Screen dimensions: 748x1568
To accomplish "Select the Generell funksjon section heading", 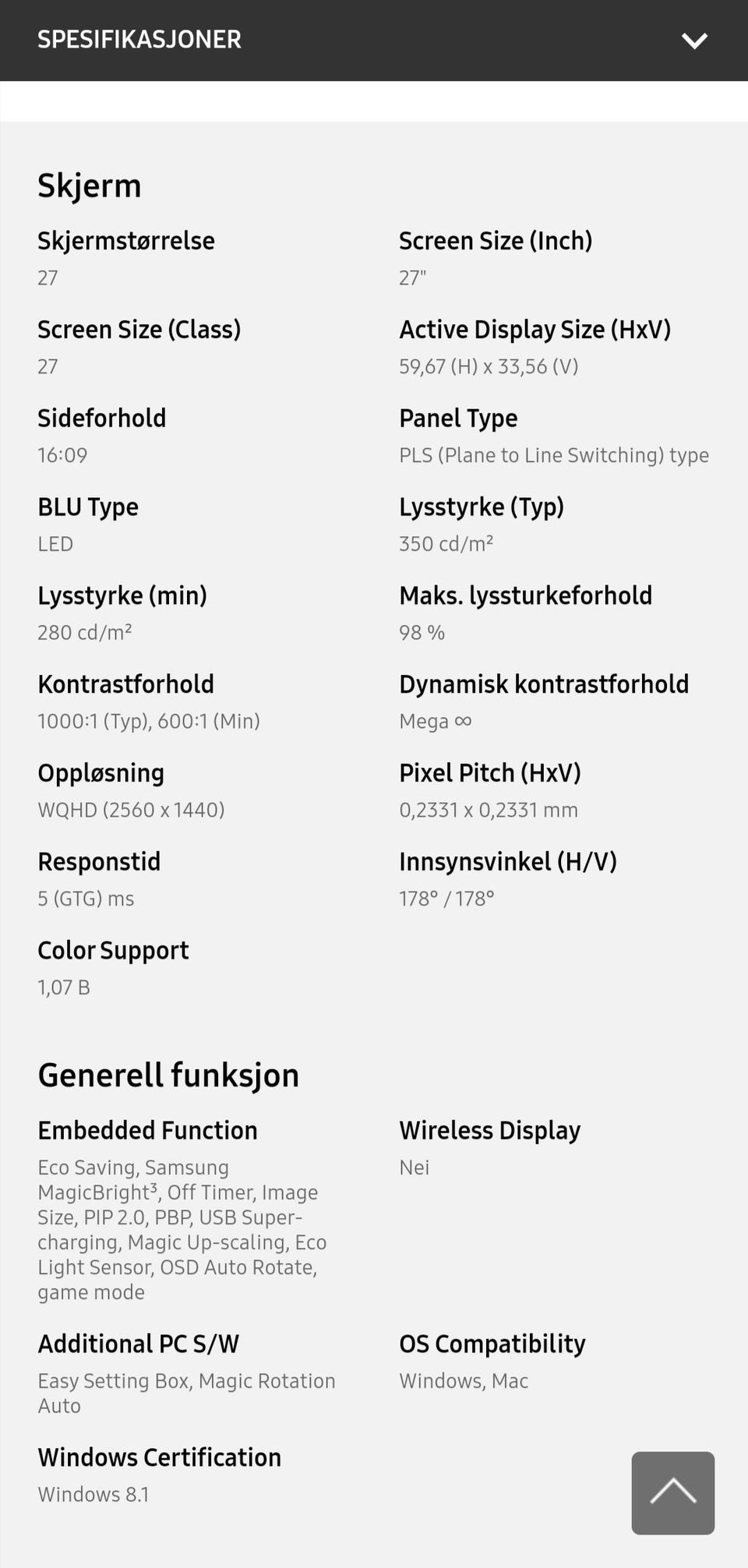I will [168, 1075].
